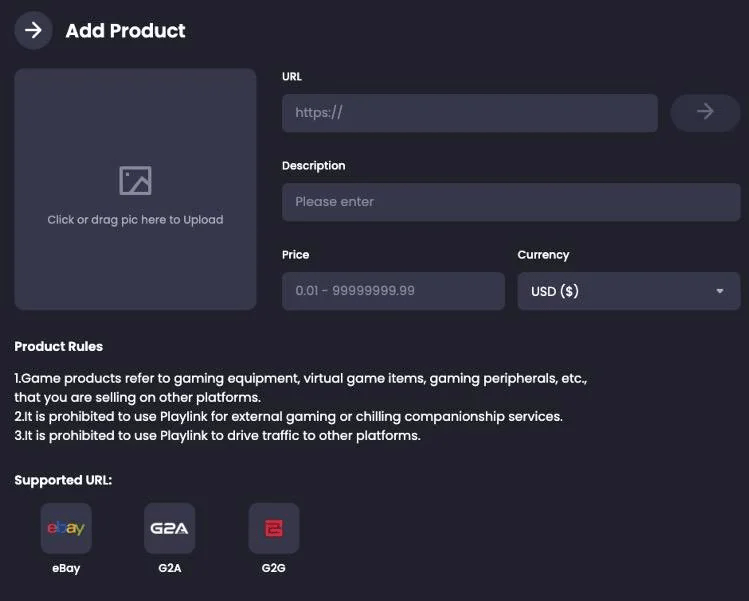749x601 pixels.
Task: Click the Add Product heading
Action: click(125, 31)
